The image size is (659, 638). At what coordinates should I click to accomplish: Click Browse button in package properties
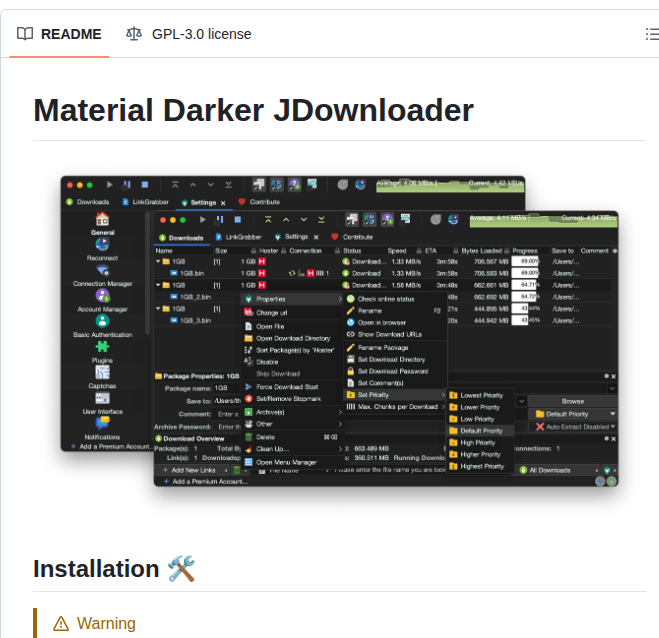[x=572, y=401]
